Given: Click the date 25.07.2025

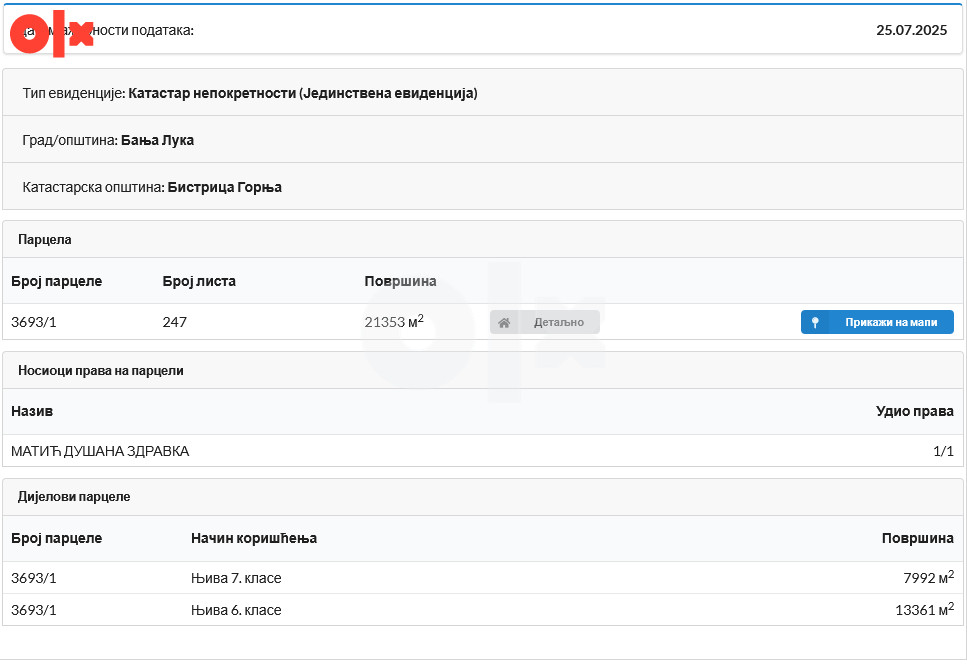Looking at the screenshot, I should click(911, 30).
